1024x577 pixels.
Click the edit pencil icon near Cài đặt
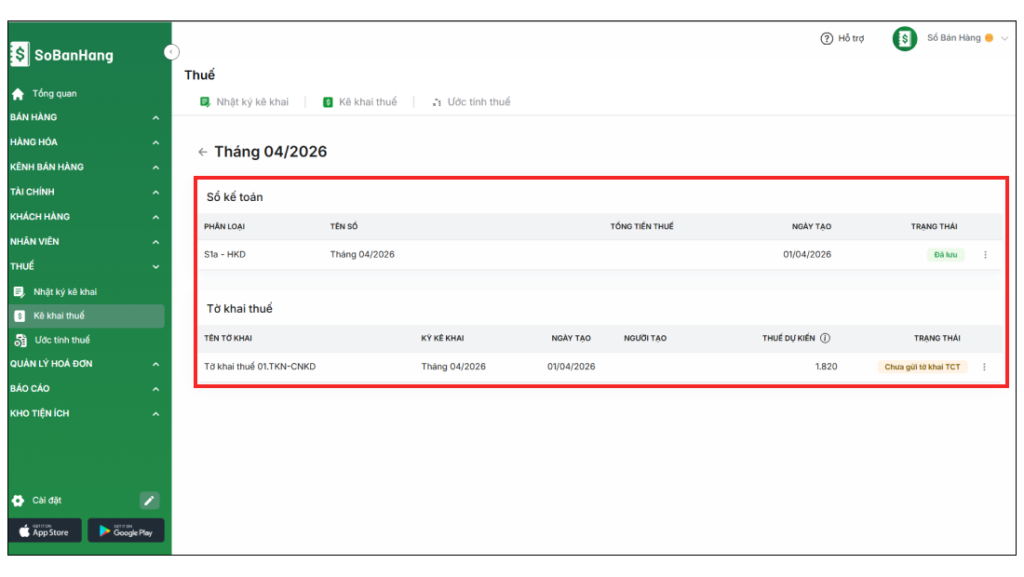click(x=149, y=500)
